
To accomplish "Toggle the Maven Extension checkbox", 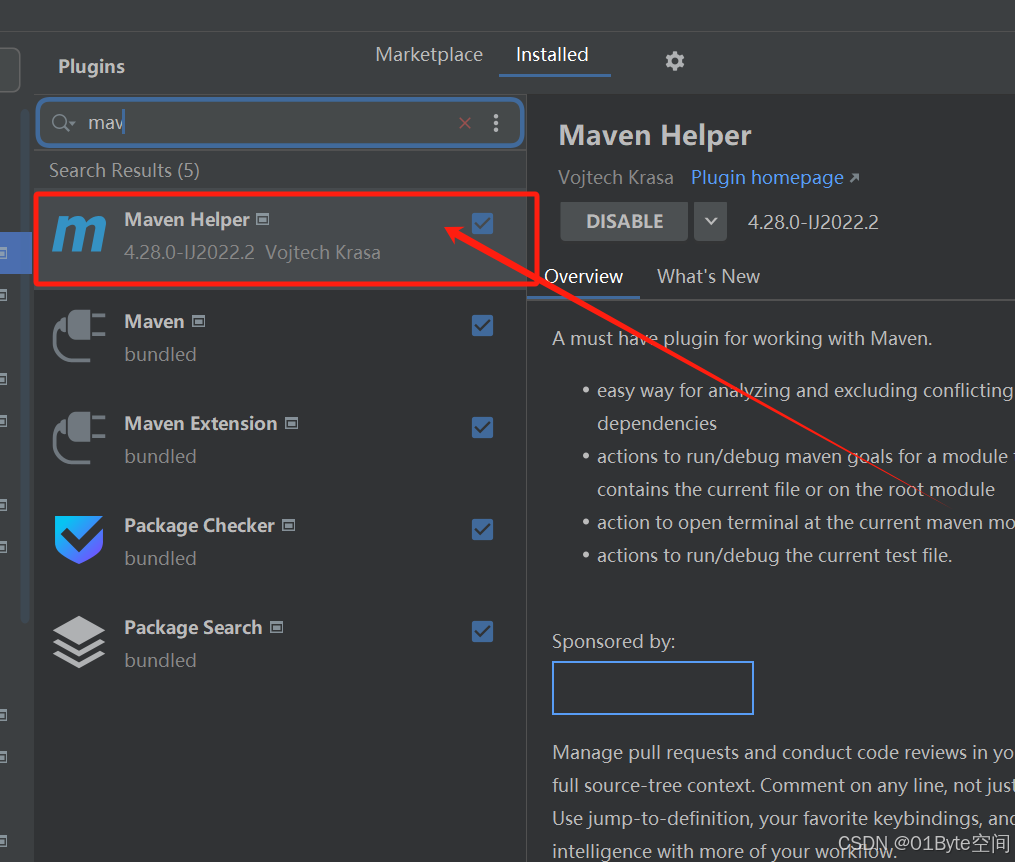I will point(482,427).
